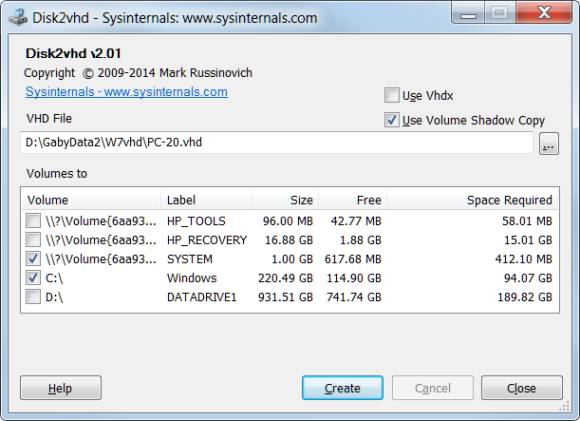Select the HP_RECOVERY label cell

[x=207, y=240]
